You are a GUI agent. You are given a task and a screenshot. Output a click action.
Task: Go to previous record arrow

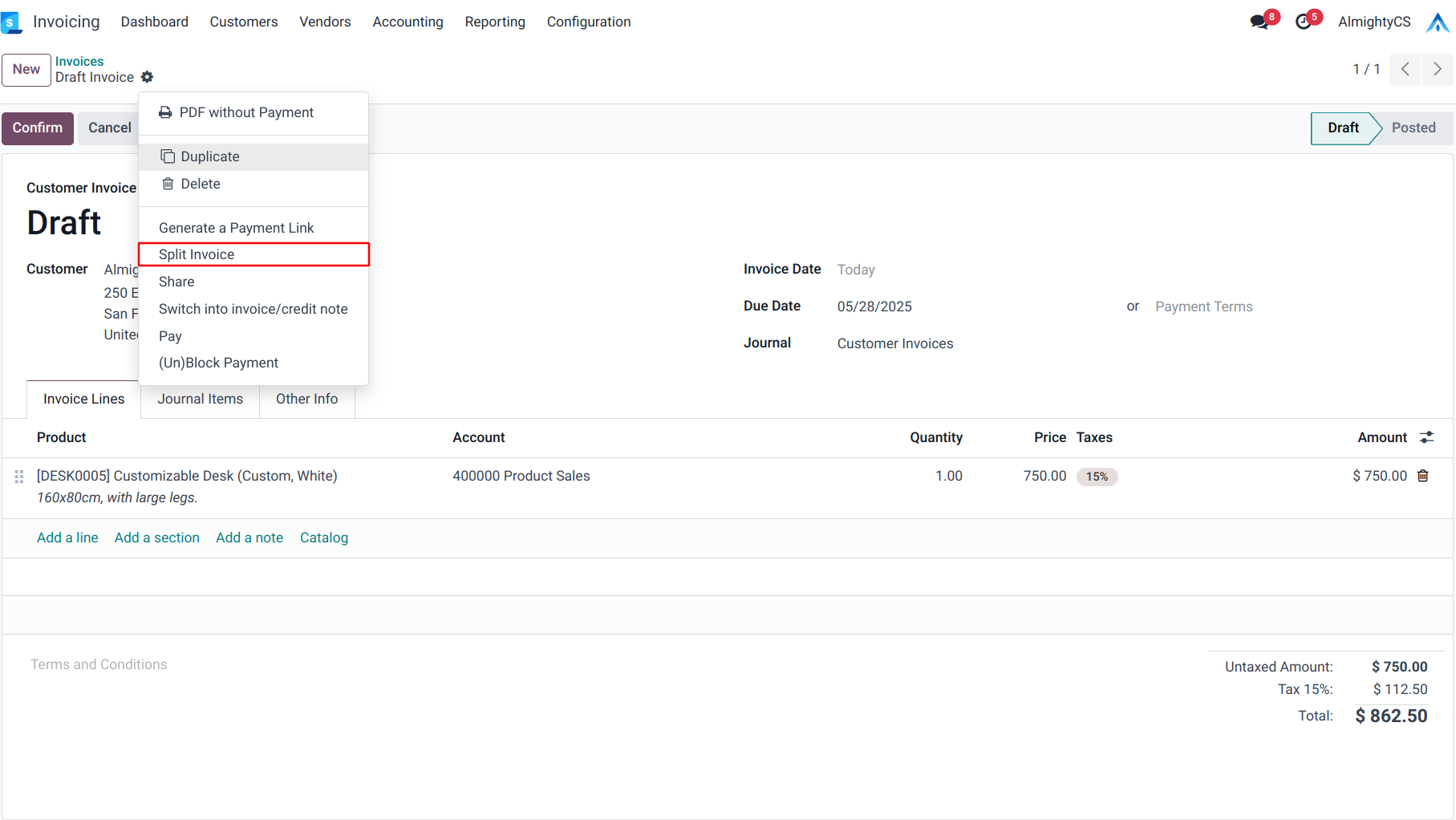(x=1405, y=69)
